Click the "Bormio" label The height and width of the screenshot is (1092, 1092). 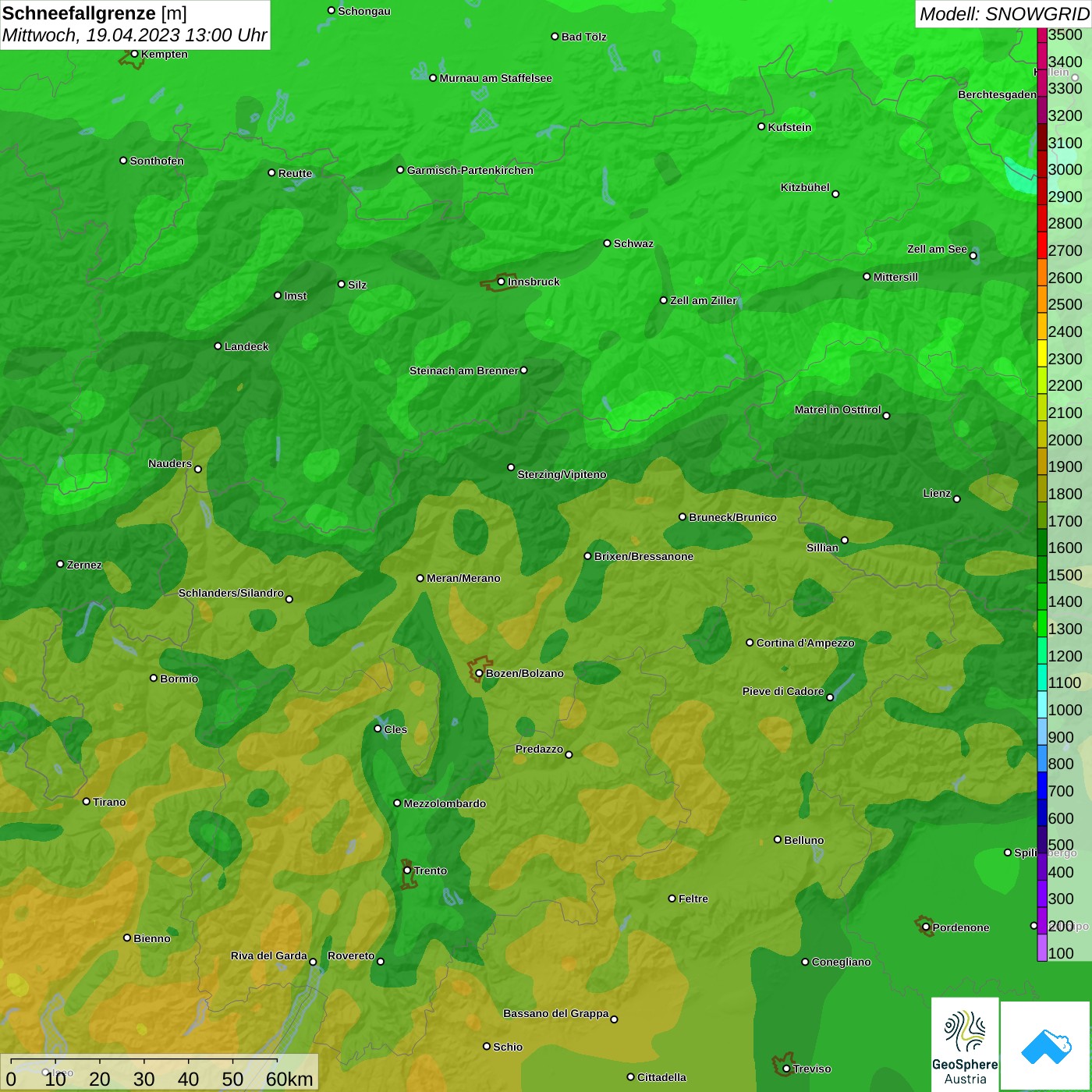click(179, 679)
